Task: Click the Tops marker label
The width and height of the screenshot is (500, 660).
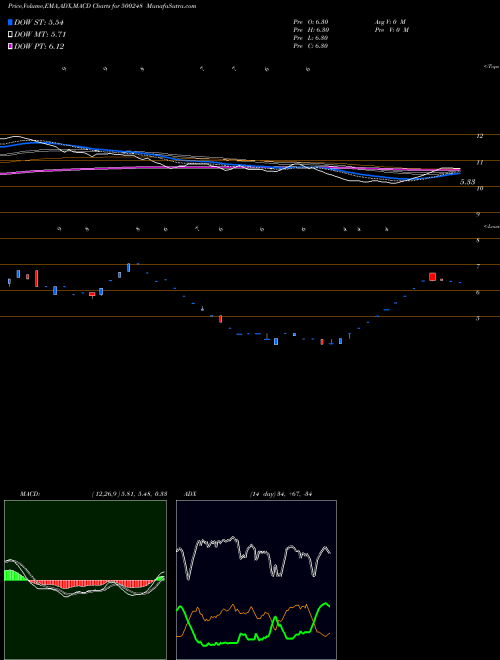Action: point(492,67)
